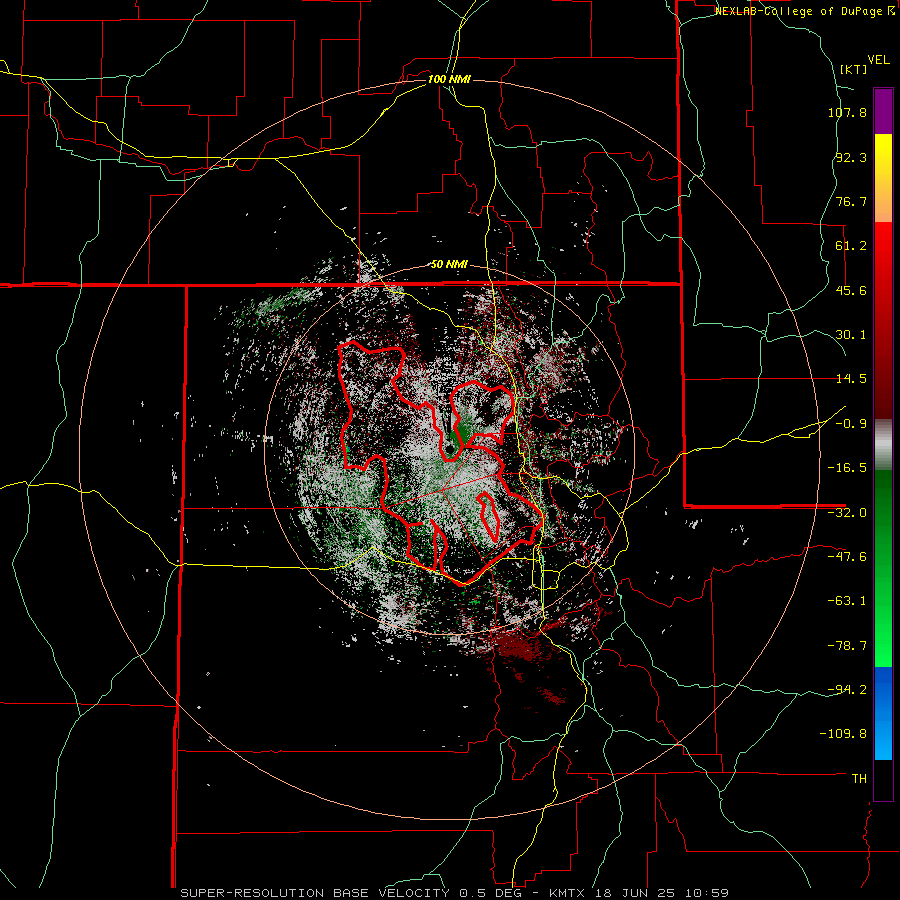
Task: Click the -16.5 velocity scale value
Action: [847, 468]
